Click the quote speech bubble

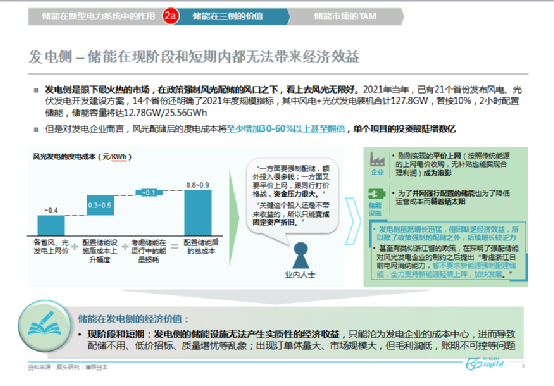(x=291, y=198)
